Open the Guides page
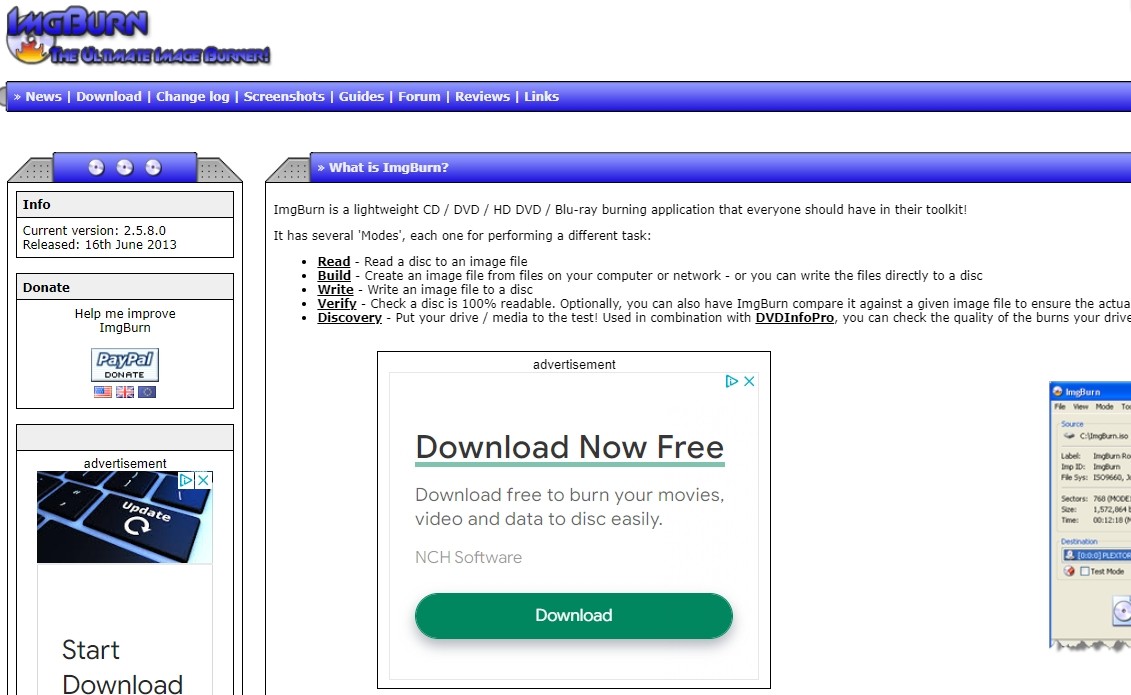 pos(361,96)
